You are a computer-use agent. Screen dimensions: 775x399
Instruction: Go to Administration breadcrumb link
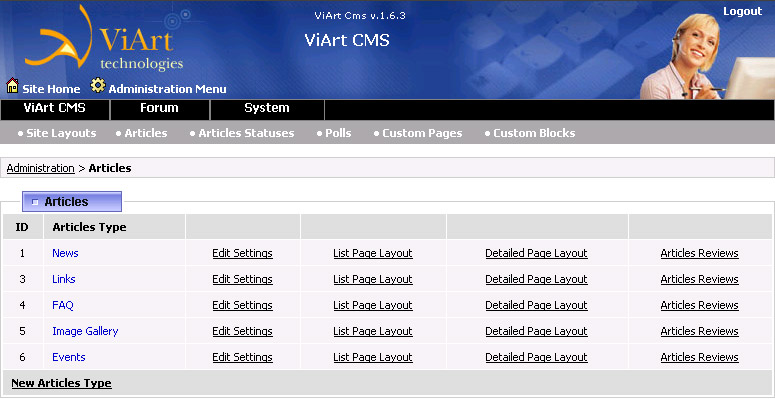tap(41, 168)
